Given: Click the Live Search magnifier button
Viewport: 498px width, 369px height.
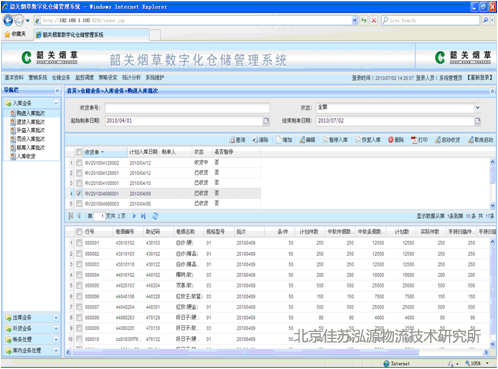Looking at the screenshot, I should [485, 21].
